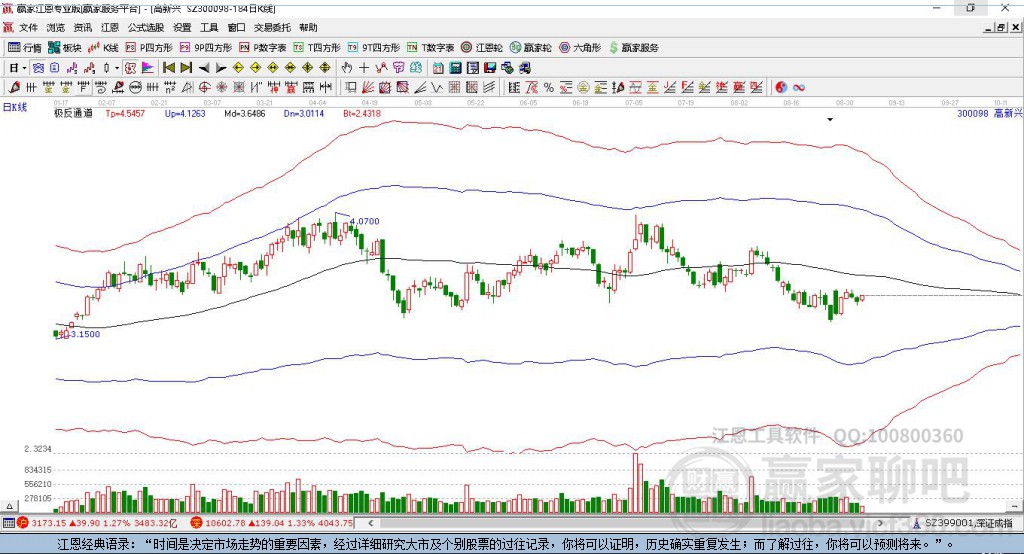Click the Bt=2.4318 indicator value
Screen dimensions: 1024x554
tap(362, 113)
